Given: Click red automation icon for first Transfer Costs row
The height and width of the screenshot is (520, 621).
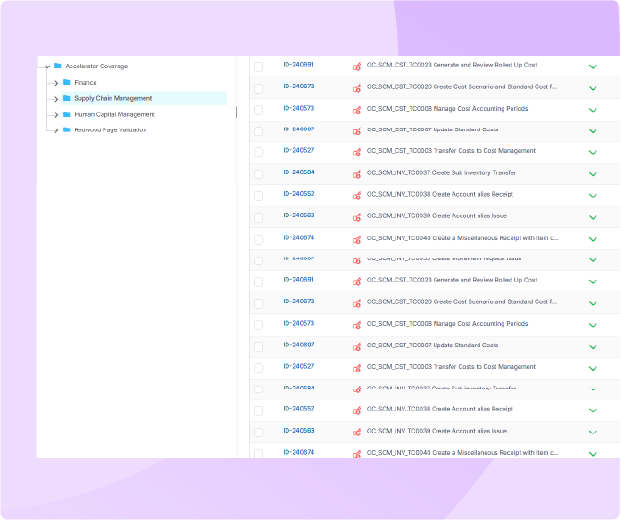Looking at the screenshot, I should (357, 152).
